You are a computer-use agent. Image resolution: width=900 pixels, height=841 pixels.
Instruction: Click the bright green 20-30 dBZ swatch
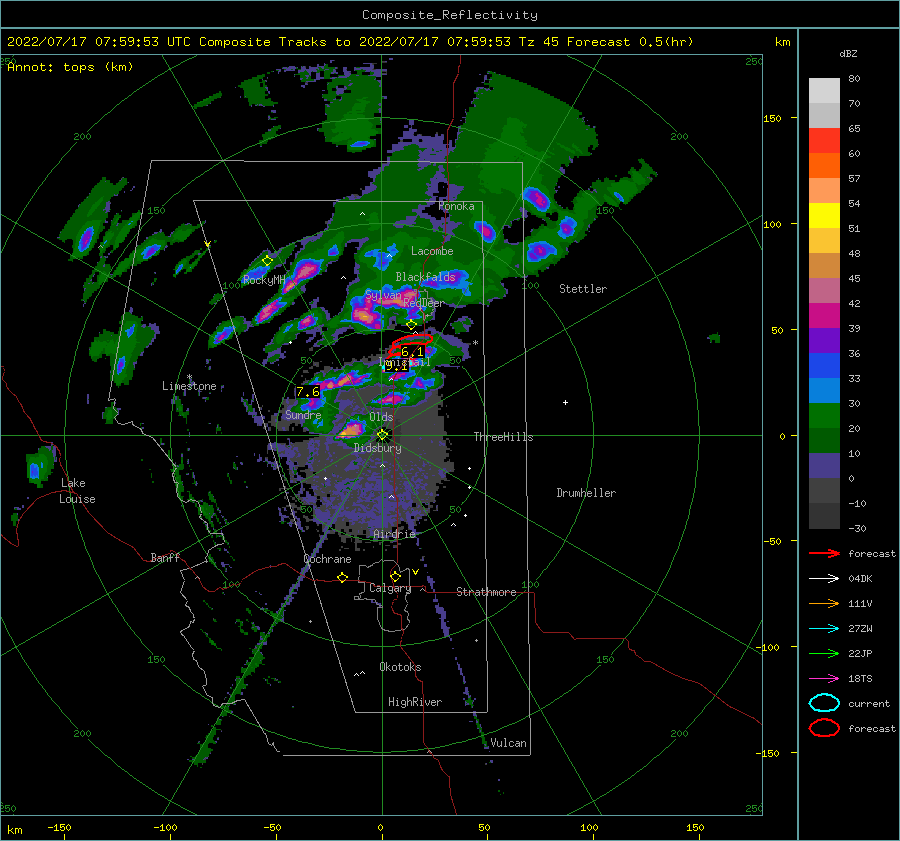point(824,416)
